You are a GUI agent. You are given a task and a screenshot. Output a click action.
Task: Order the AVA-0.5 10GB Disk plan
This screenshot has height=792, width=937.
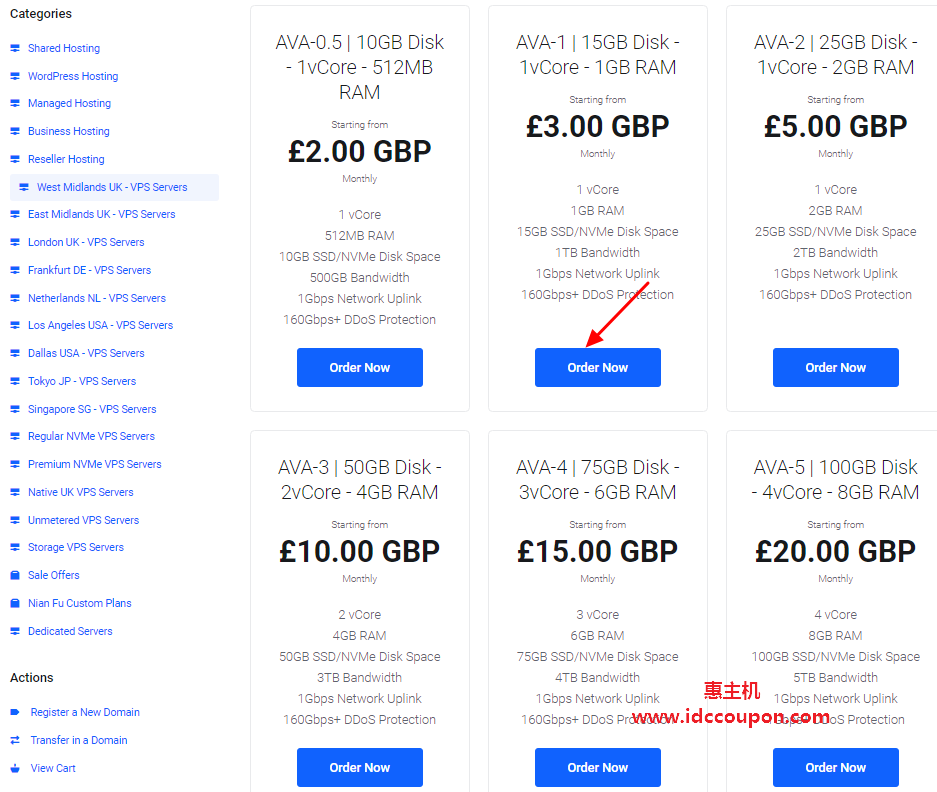359,368
